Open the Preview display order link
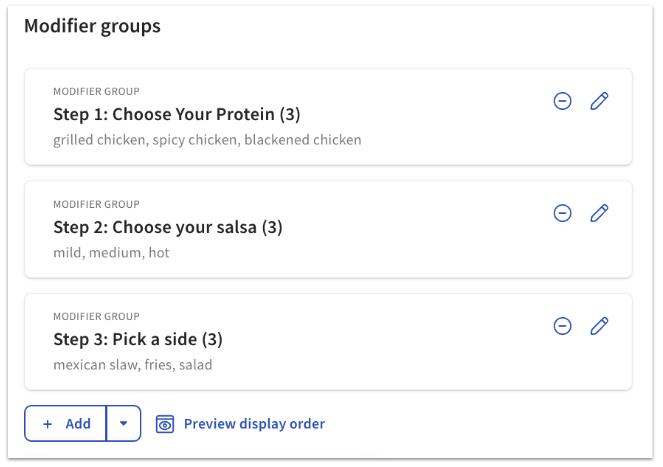The image size is (663, 467). tap(254, 424)
